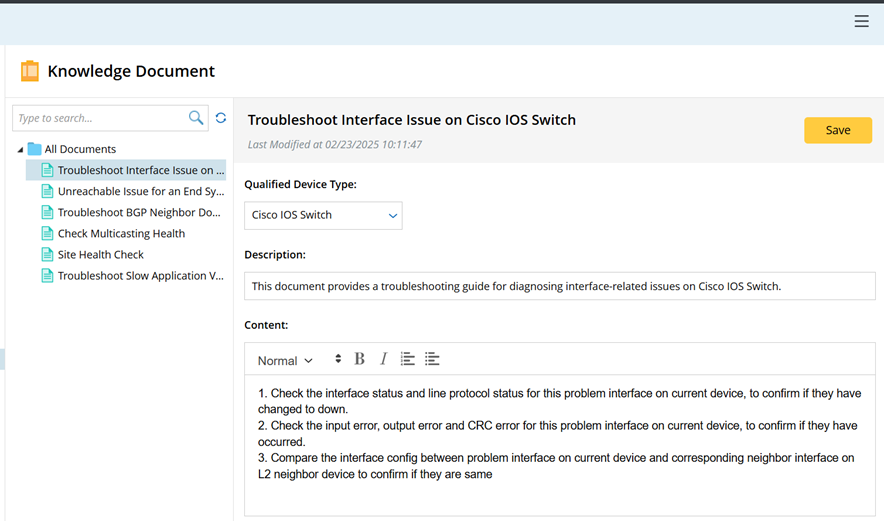Click the Type to search input field
This screenshot has height=521, width=884.
98,118
